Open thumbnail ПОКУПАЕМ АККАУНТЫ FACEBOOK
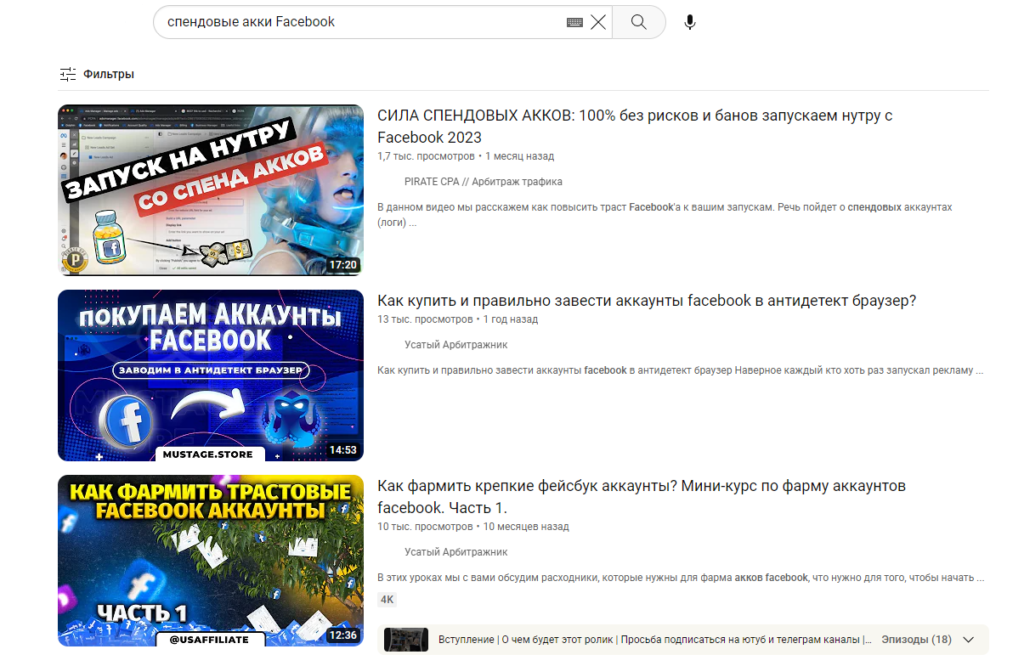1024x666 pixels. [210, 375]
